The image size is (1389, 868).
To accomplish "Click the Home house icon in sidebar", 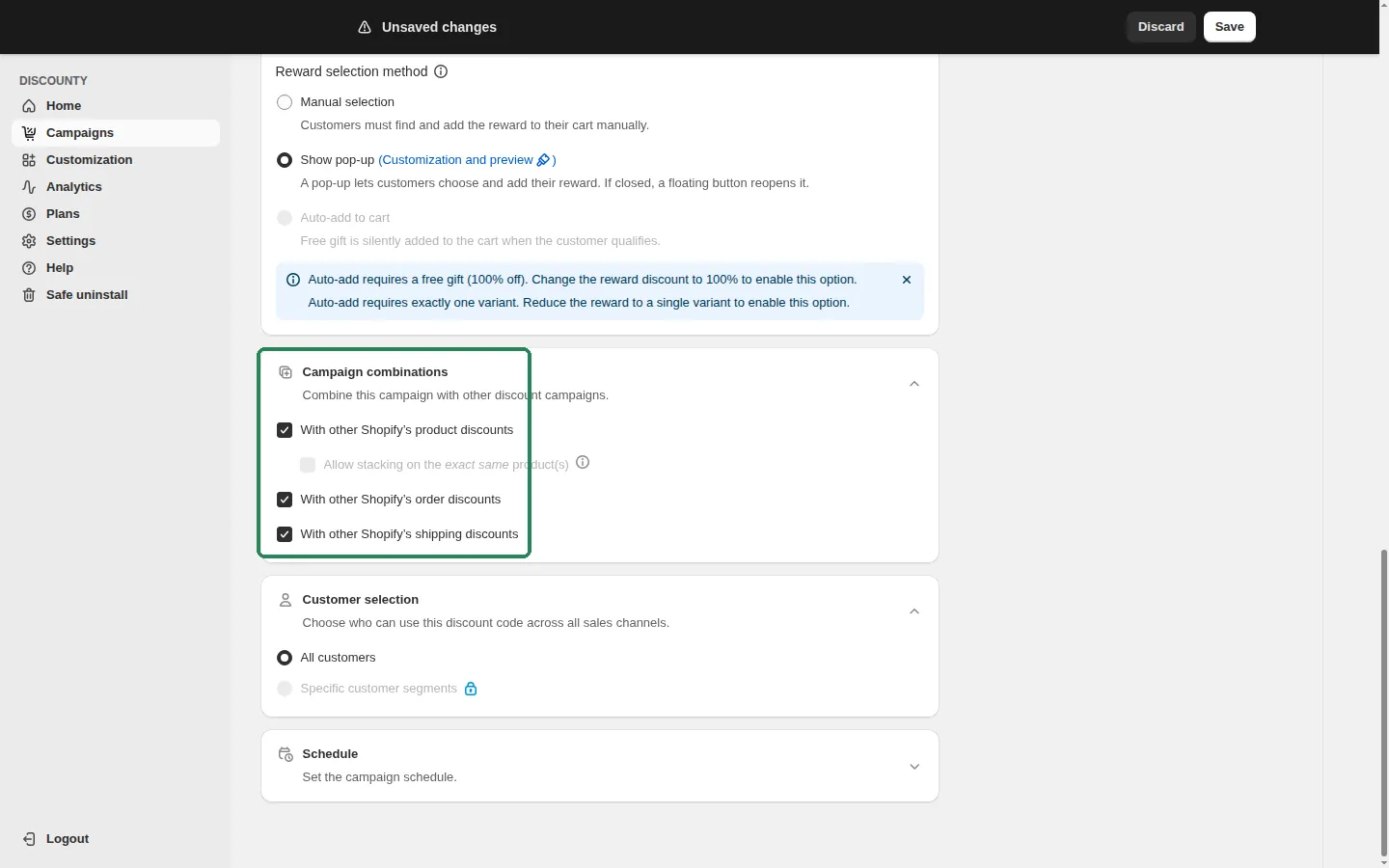I will (29, 106).
